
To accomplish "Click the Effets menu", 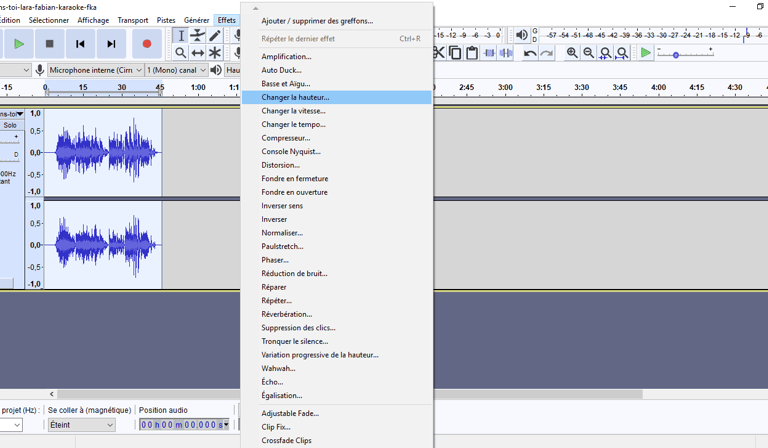I will [227, 20].
